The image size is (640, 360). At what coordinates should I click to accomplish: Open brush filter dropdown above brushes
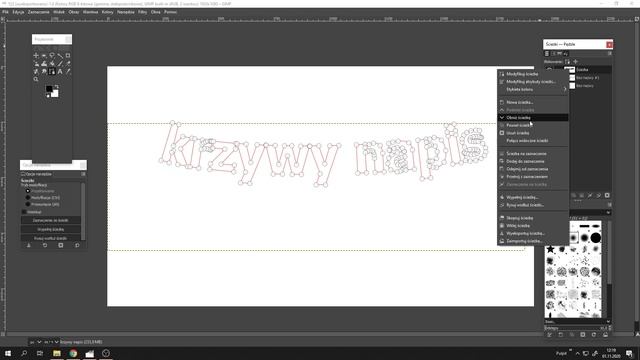pyautogui.click(x=608, y=212)
